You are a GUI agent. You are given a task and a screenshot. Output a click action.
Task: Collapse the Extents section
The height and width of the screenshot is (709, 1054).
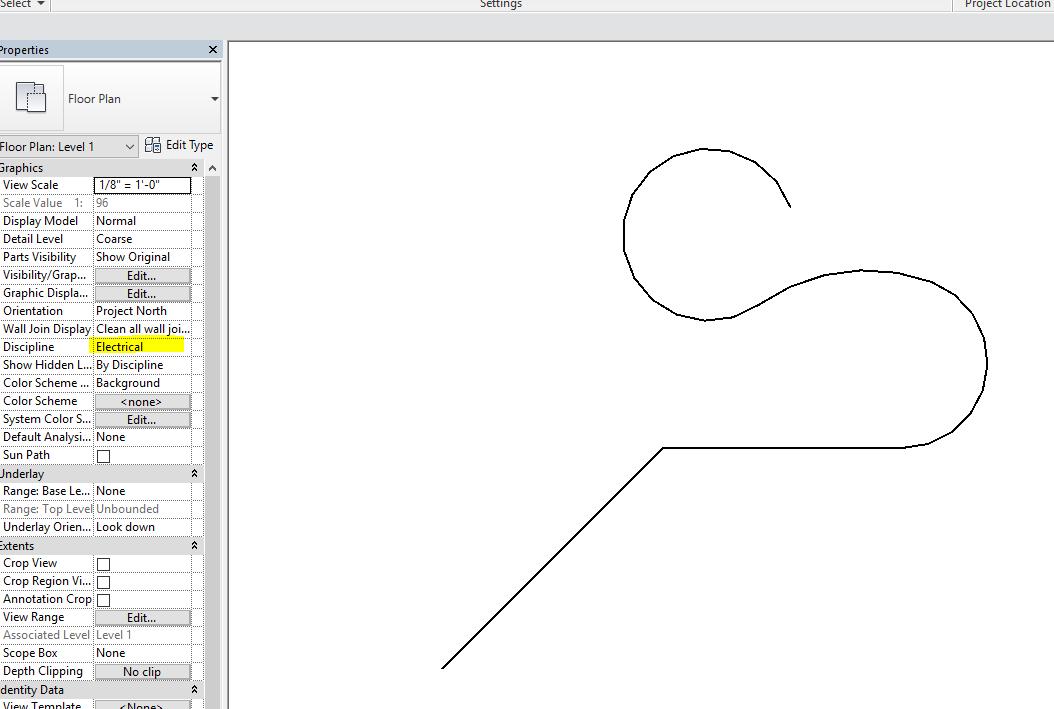[x=194, y=546]
